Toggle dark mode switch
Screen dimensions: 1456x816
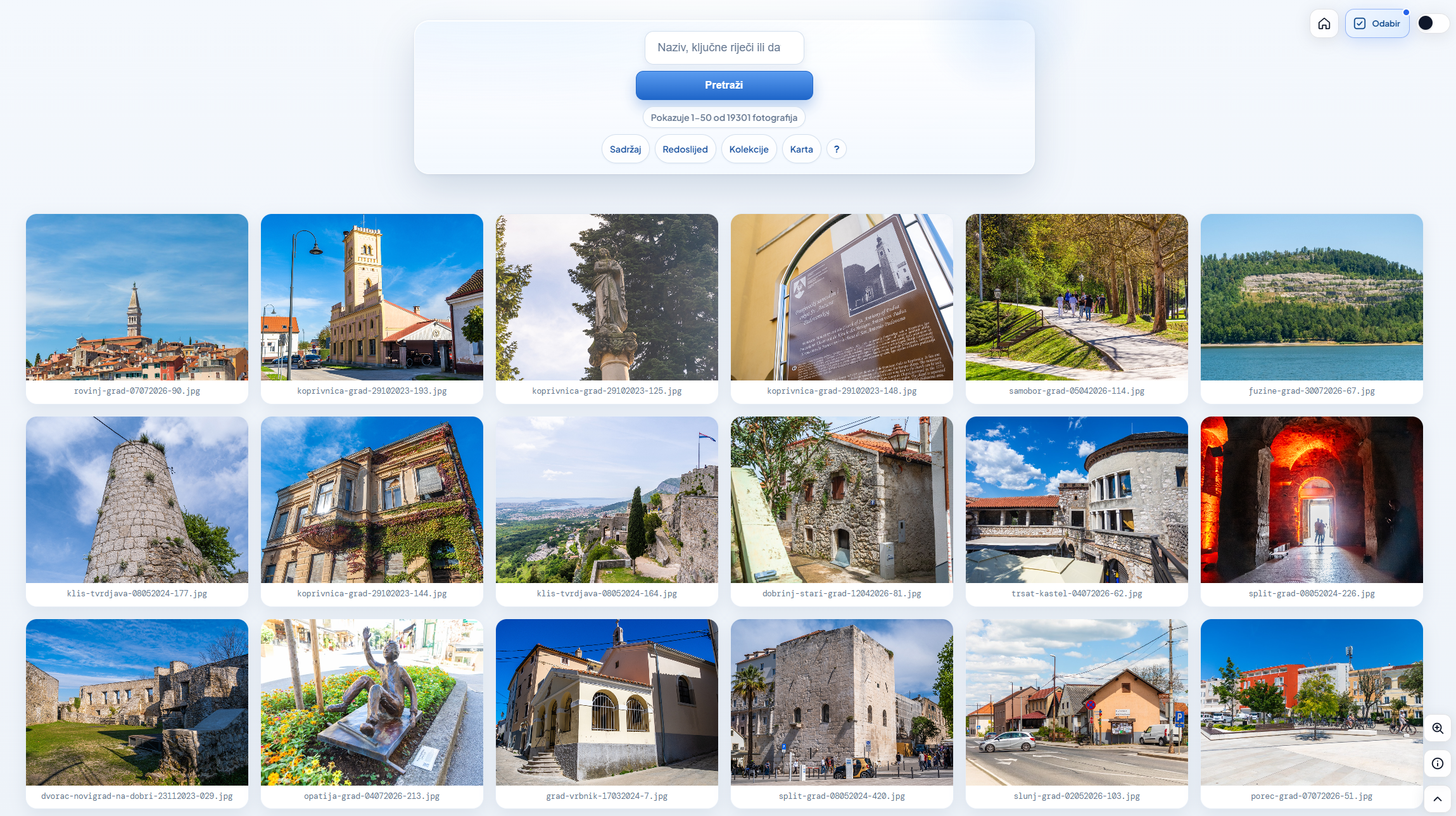[x=1433, y=23]
